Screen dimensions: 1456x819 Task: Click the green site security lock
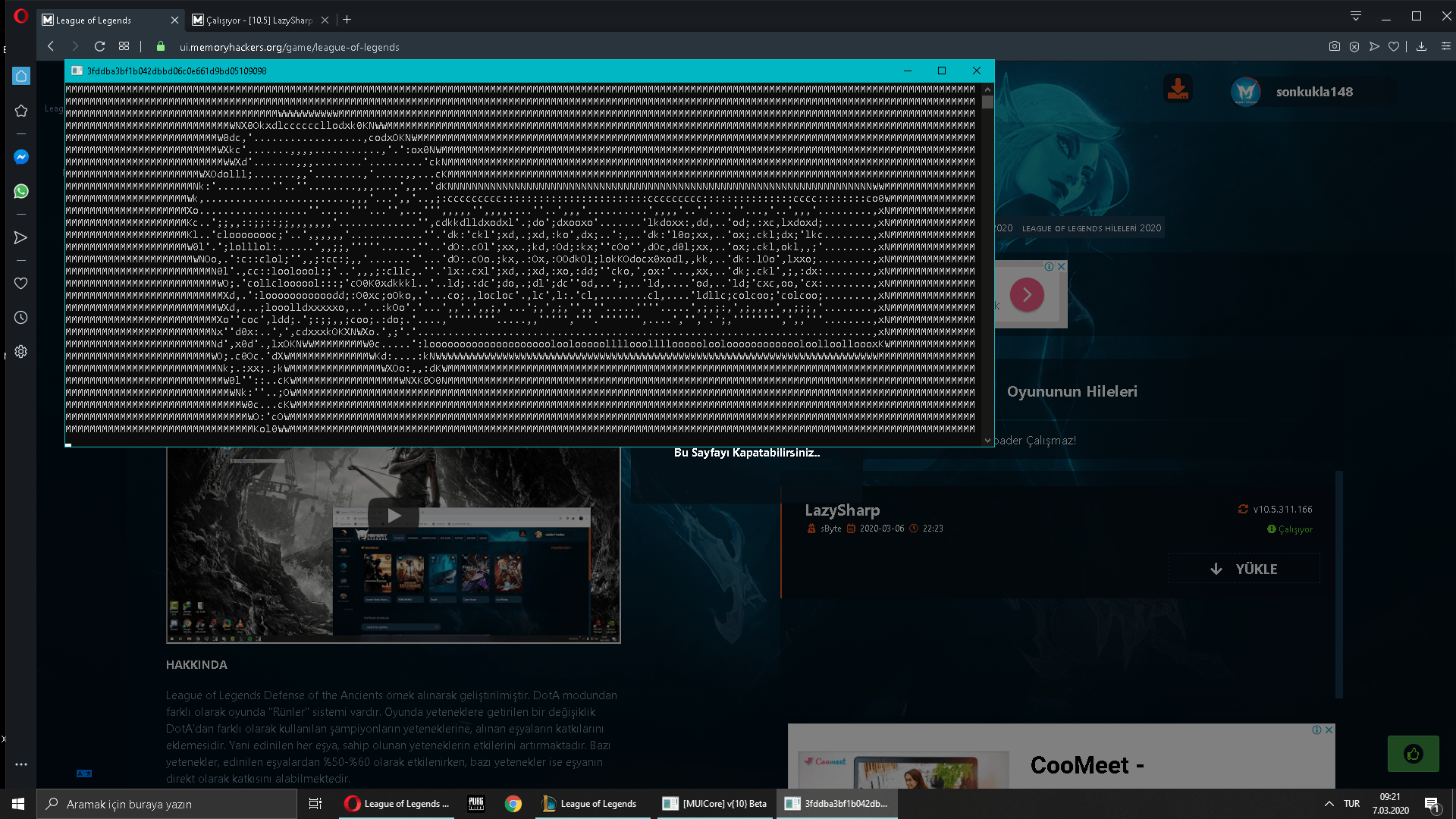(x=161, y=46)
